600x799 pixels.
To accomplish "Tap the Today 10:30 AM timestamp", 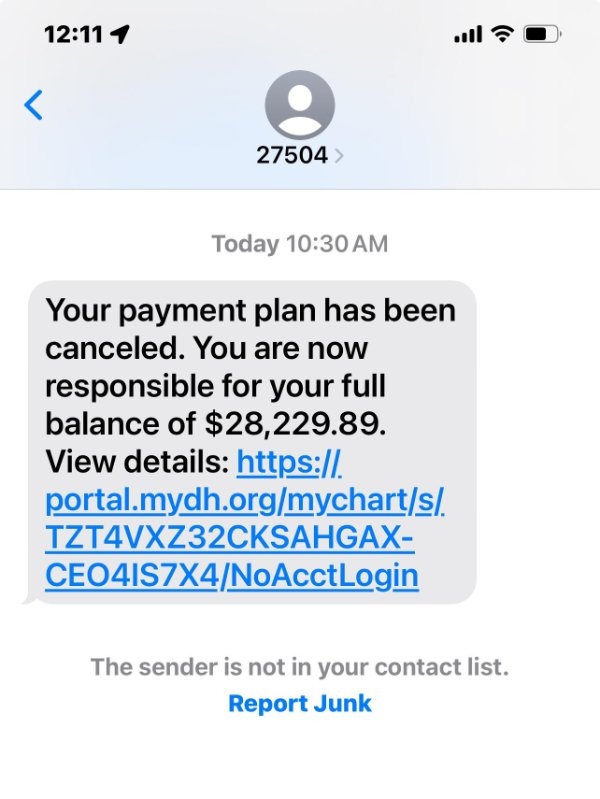I will click(300, 244).
